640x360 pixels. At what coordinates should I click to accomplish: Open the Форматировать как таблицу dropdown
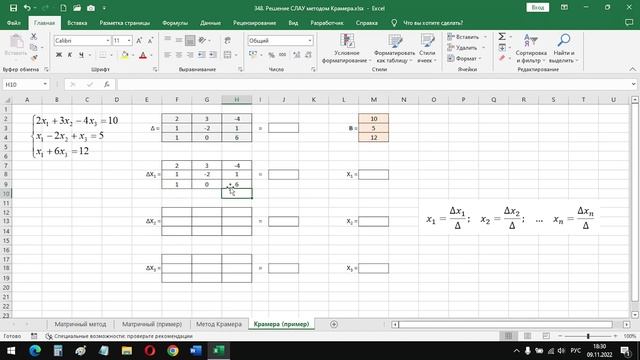click(x=394, y=48)
